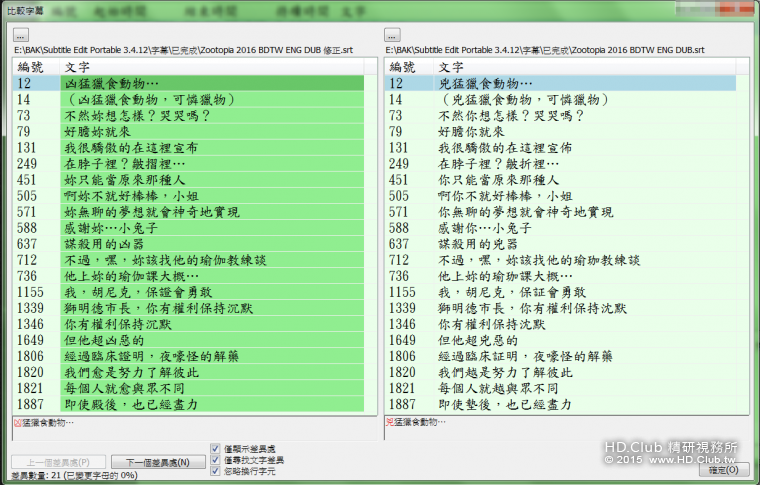Select right pane row 571 你無聊的夢想
The image size is (760, 485).
(561, 212)
